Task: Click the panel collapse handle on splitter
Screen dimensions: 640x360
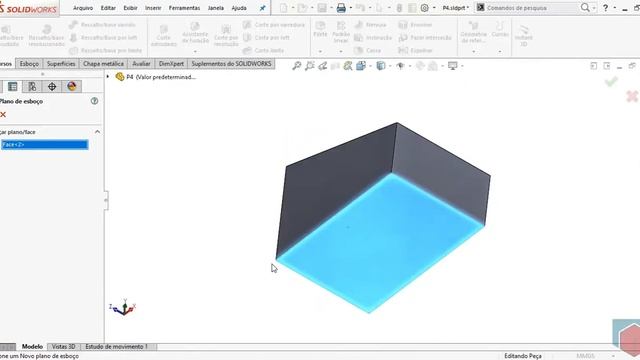Action: [106, 200]
